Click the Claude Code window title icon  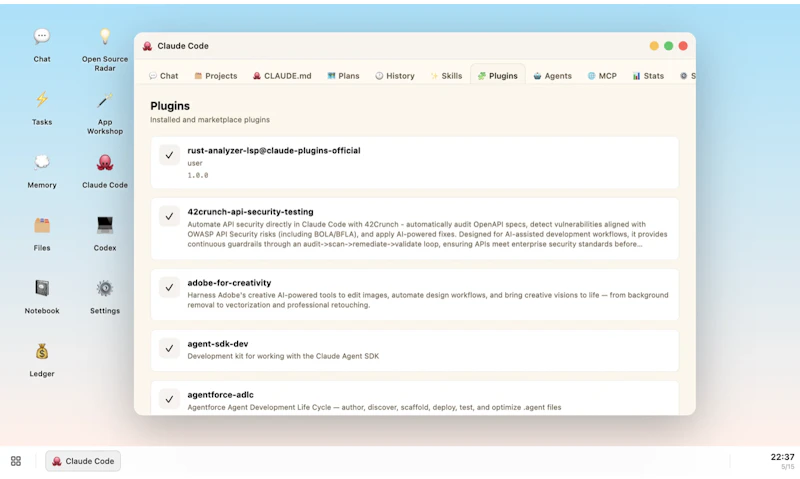147,46
